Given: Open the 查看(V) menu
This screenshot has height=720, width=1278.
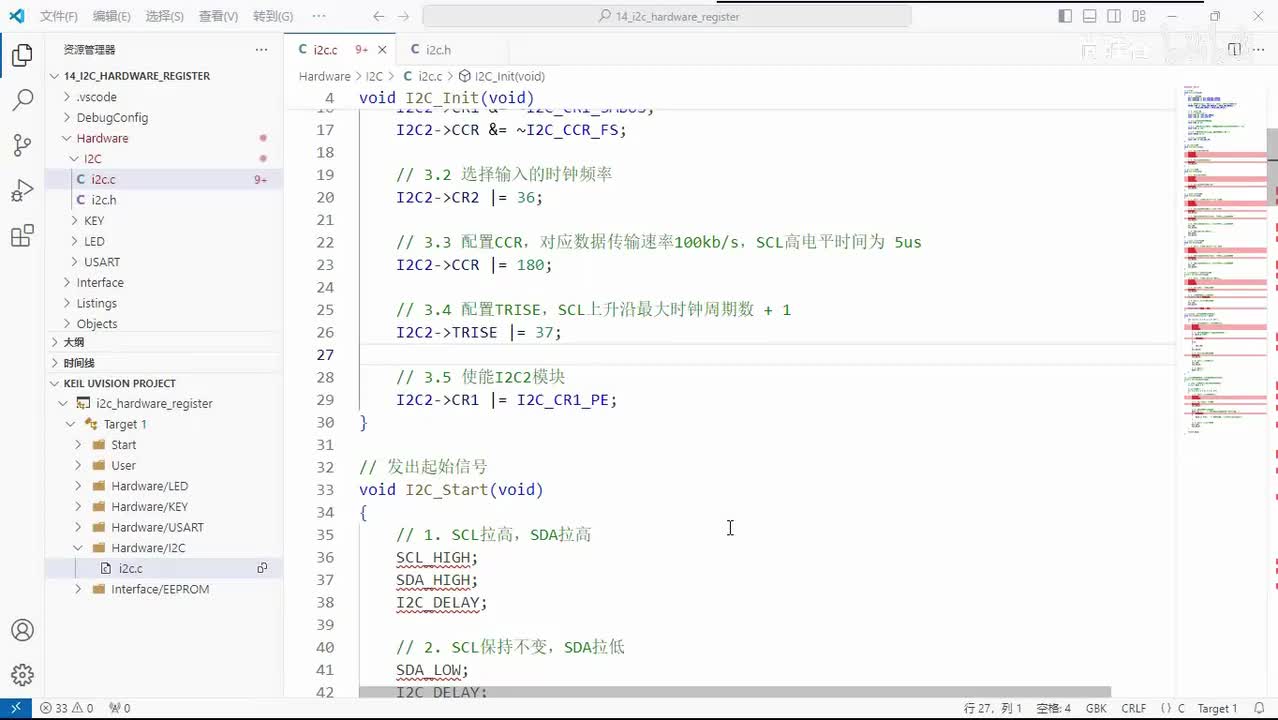Looking at the screenshot, I should (x=218, y=16).
